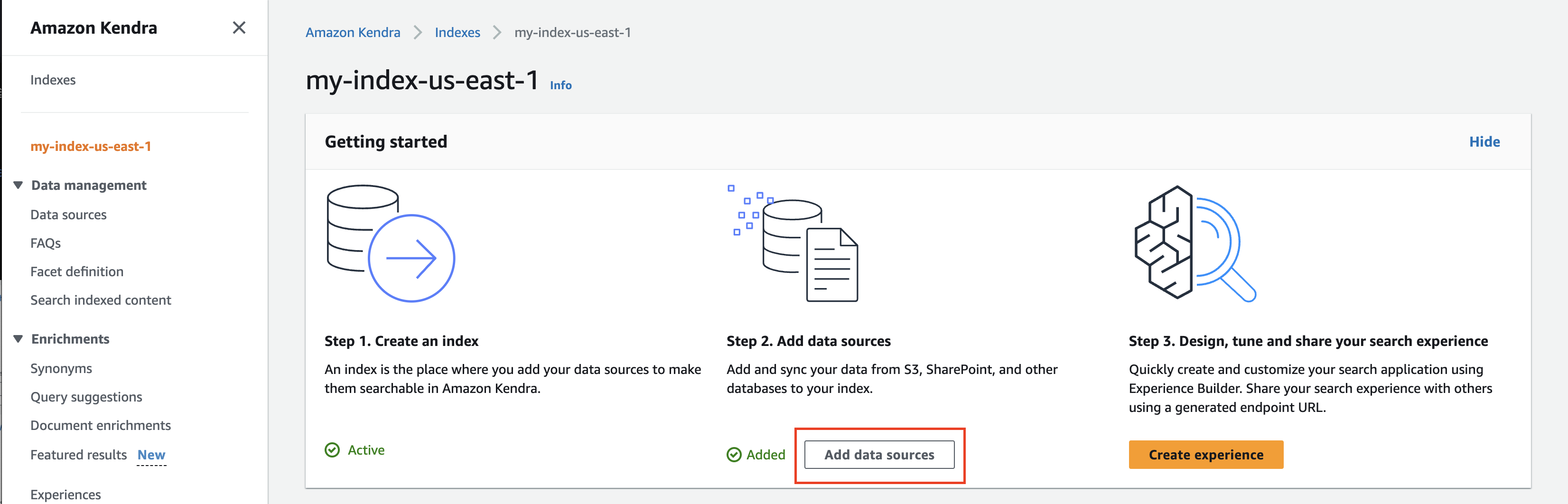Click the my-index-us-east-1 breadcrumb text
Image resolution: width=1568 pixels, height=504 pixels.
pyautogui.click(x=573, y=32)
